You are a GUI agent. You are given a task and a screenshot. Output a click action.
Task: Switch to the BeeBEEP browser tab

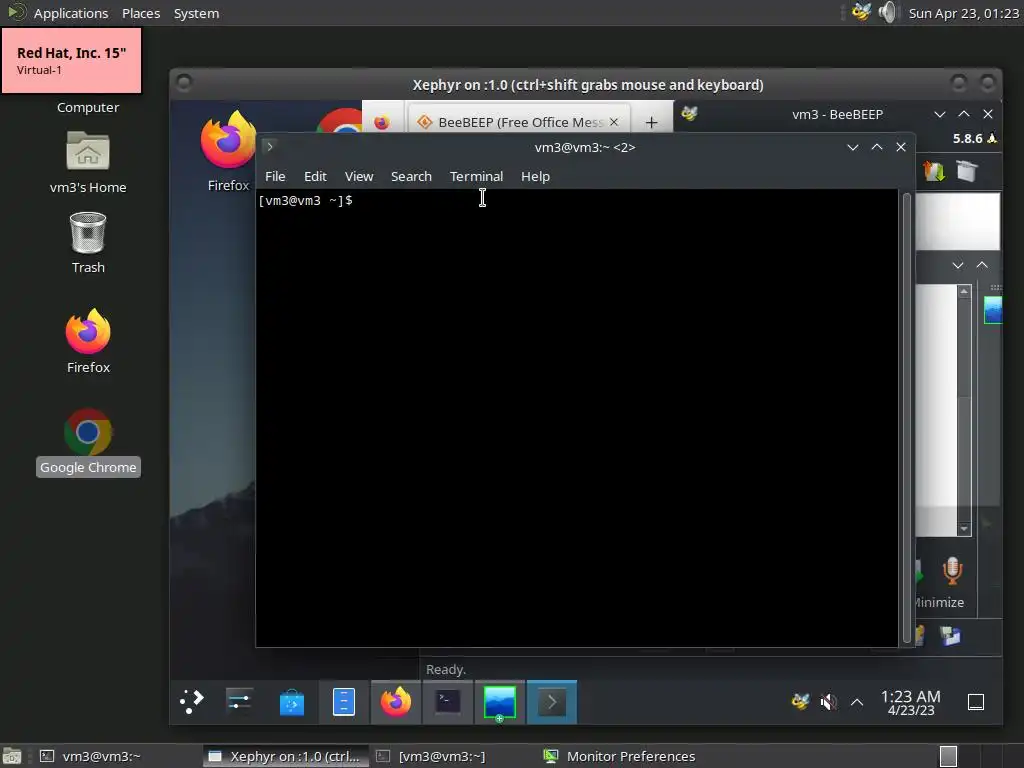pos(519,122)
